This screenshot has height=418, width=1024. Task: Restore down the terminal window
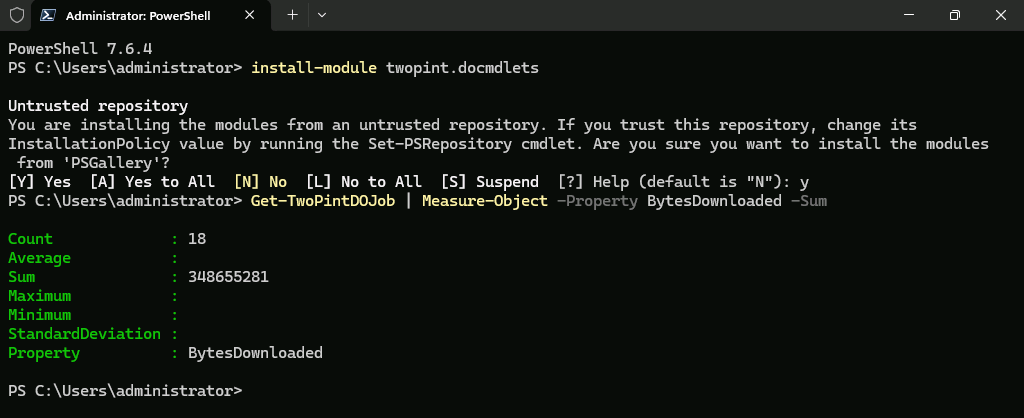(954, 14)
